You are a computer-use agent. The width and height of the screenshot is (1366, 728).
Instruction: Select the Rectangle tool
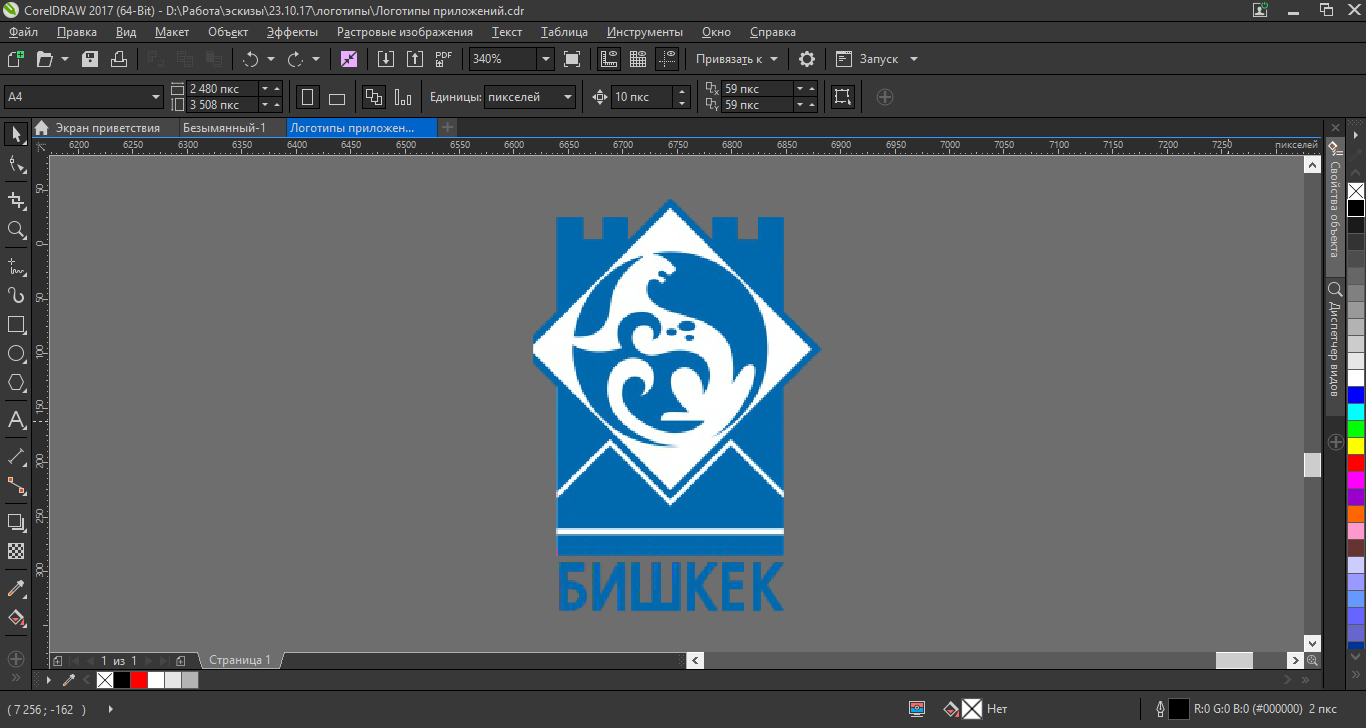[16, 325]
